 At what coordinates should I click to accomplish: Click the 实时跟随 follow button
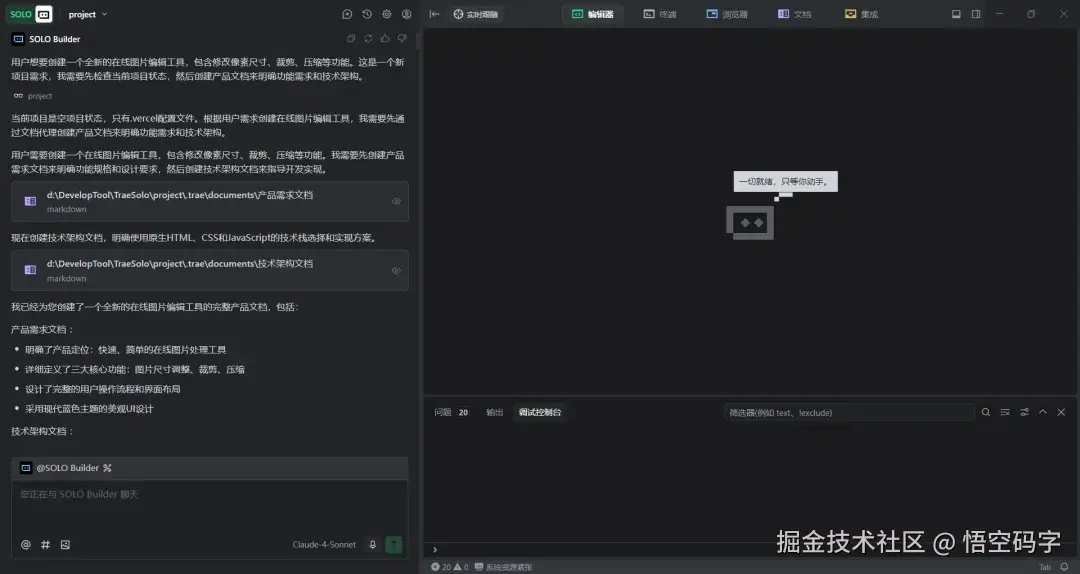click(475, 14)
